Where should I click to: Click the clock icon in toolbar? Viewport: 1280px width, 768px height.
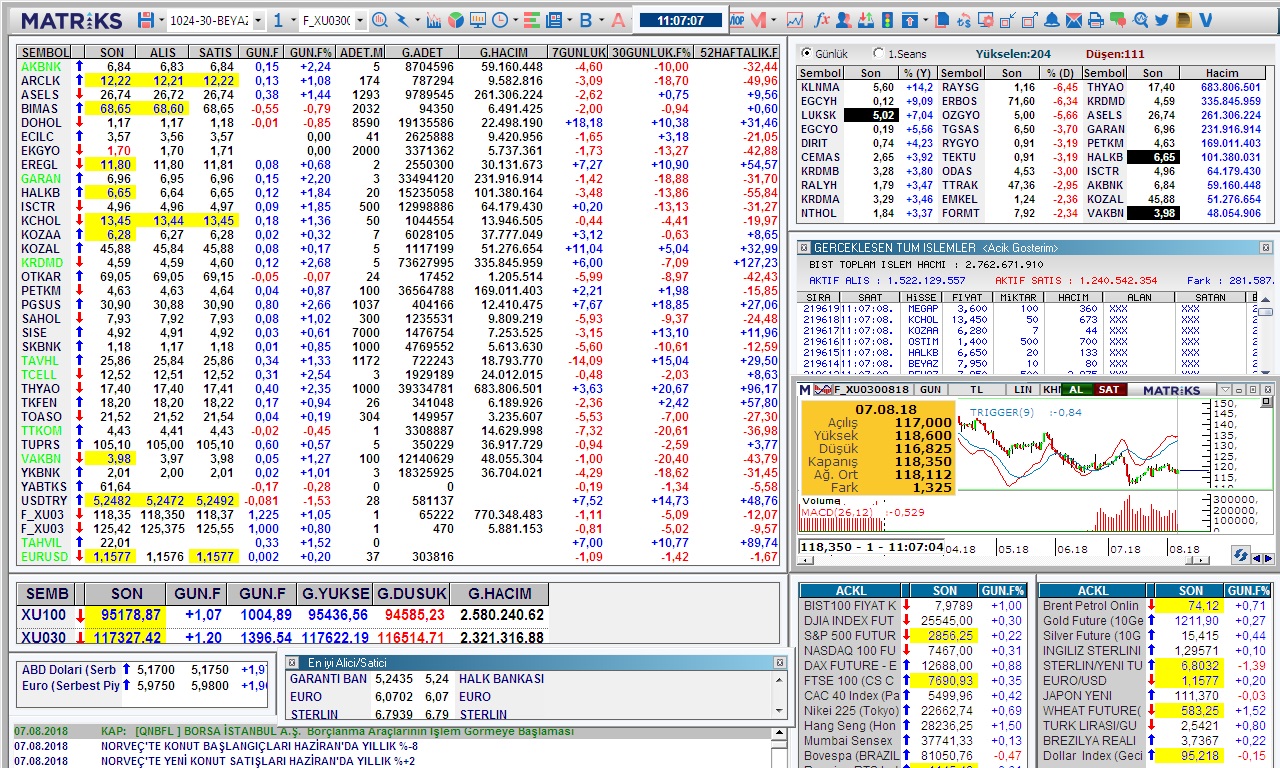coord(499,20)
